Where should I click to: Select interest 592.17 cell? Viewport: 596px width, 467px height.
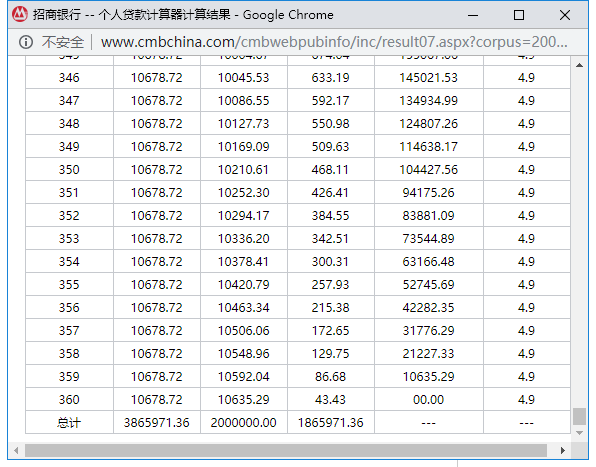click(x=330, y=101)
